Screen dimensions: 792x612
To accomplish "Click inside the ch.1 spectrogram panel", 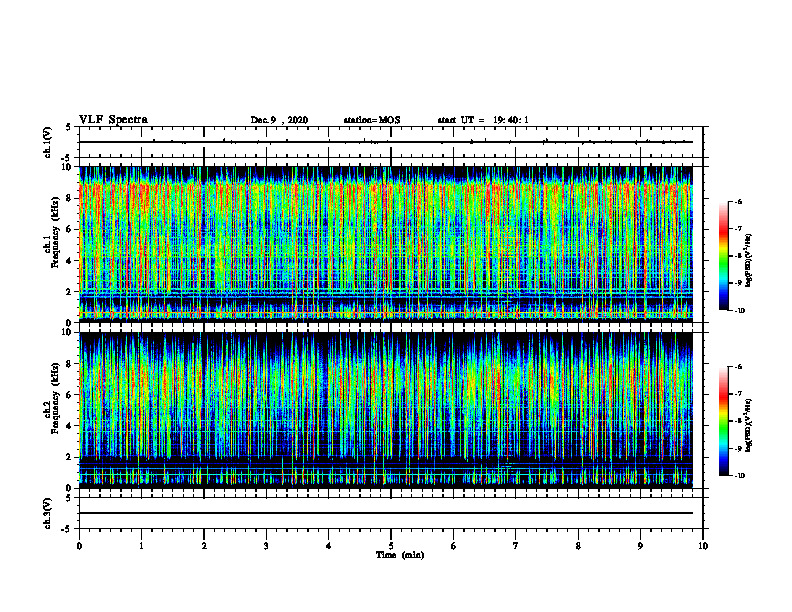I will pyautogui.click(x=386, y=244).
